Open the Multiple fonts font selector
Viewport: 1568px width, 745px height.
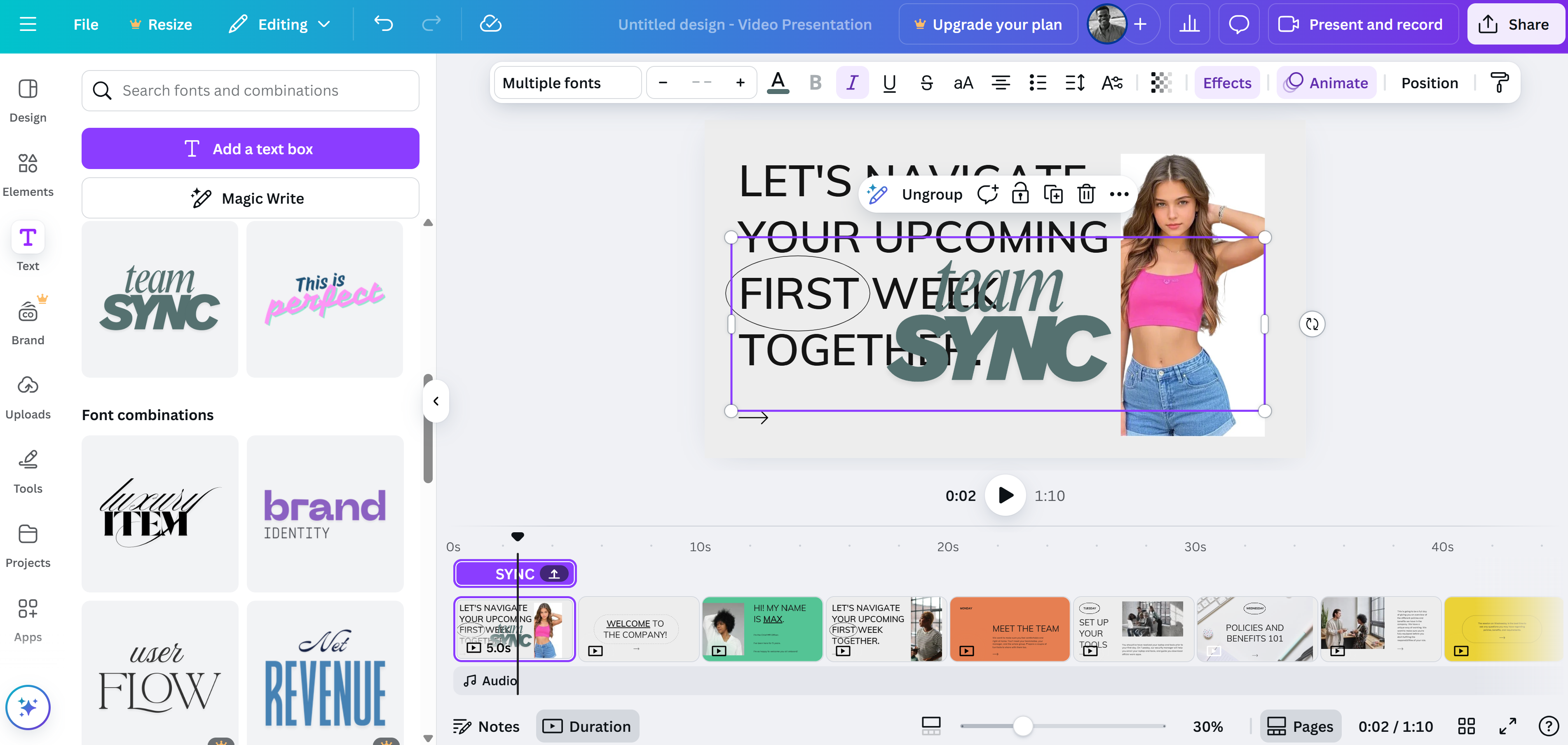click(567, 83)
